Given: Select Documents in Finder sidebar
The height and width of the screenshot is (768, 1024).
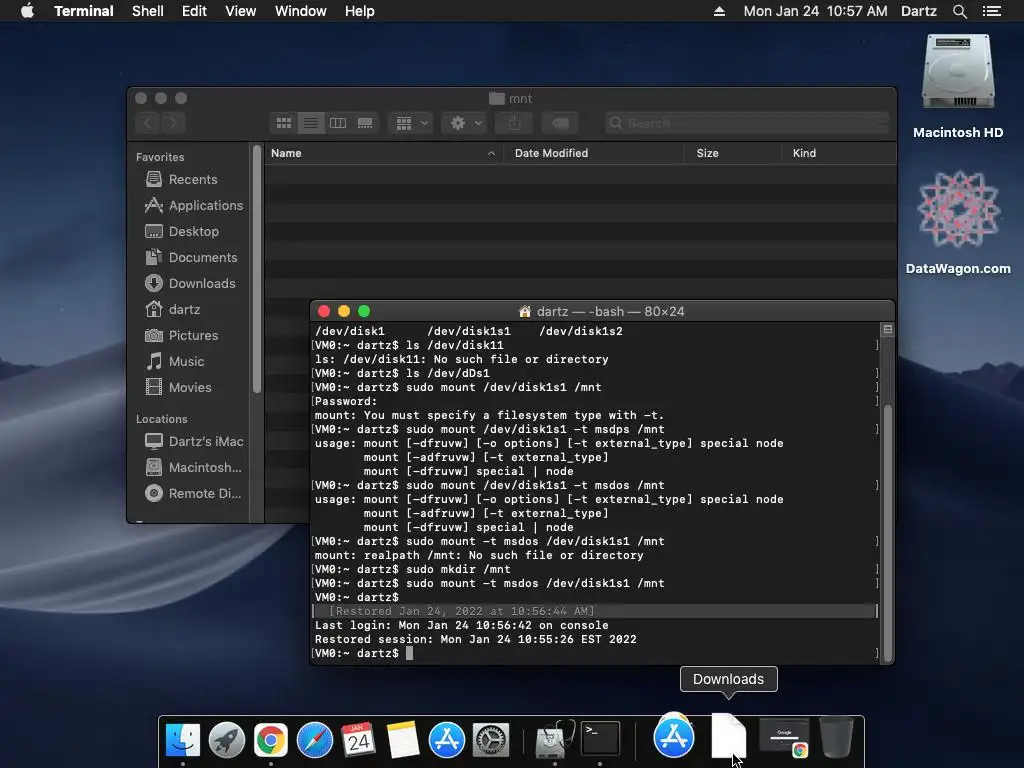Looking at the screenshot, I should [x=193, y=257].
